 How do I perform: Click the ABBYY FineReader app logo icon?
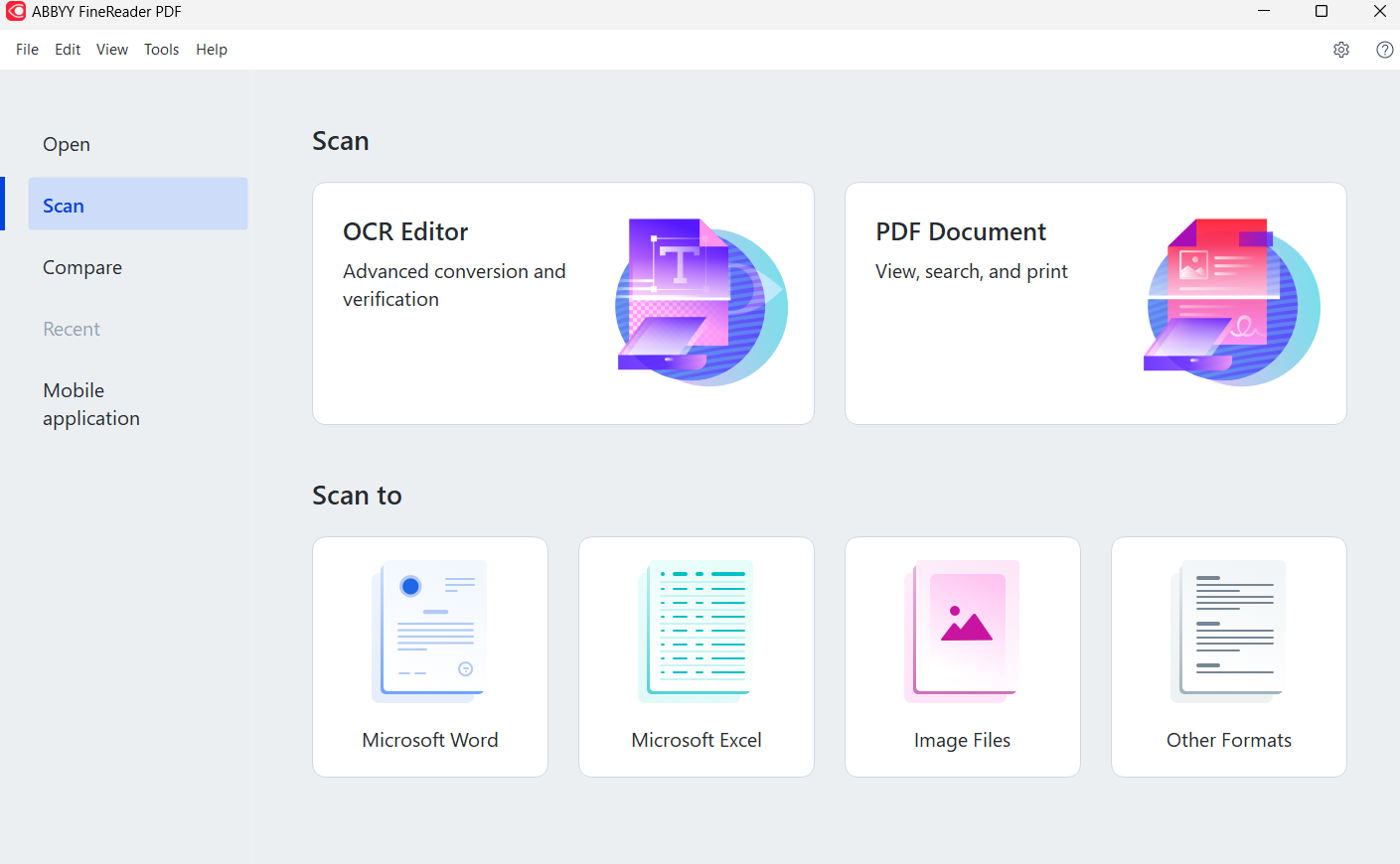click(x=16, y=12)
